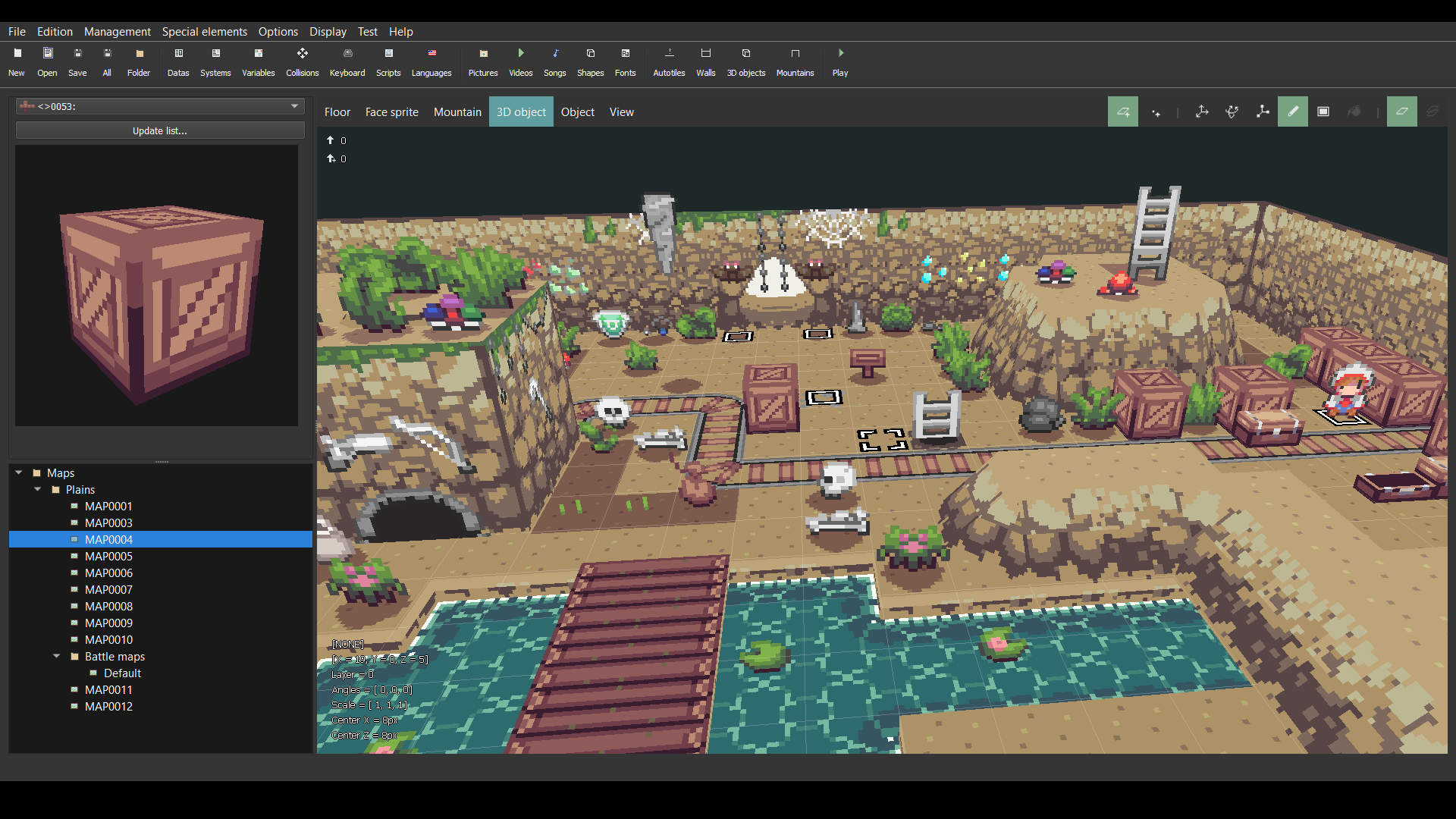Click the scale transform tool icon

[x=1264, y=111]
